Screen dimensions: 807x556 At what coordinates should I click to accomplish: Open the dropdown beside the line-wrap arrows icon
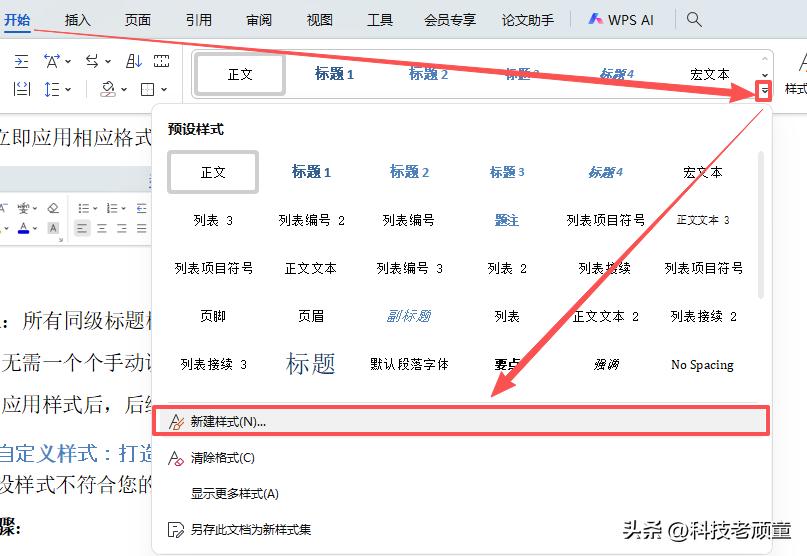108,61
